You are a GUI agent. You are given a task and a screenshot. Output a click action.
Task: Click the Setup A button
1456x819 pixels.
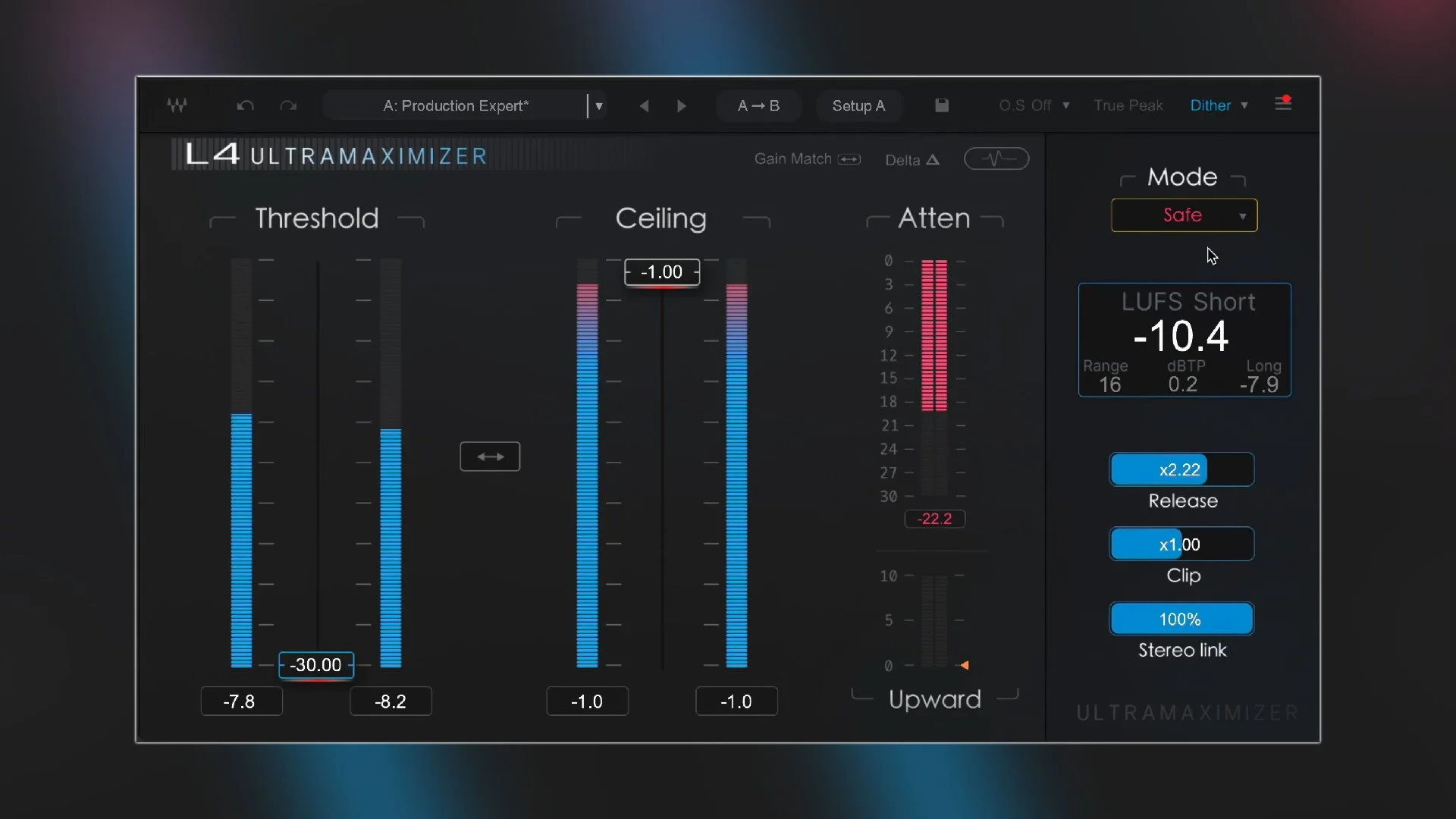pos(858,105)
